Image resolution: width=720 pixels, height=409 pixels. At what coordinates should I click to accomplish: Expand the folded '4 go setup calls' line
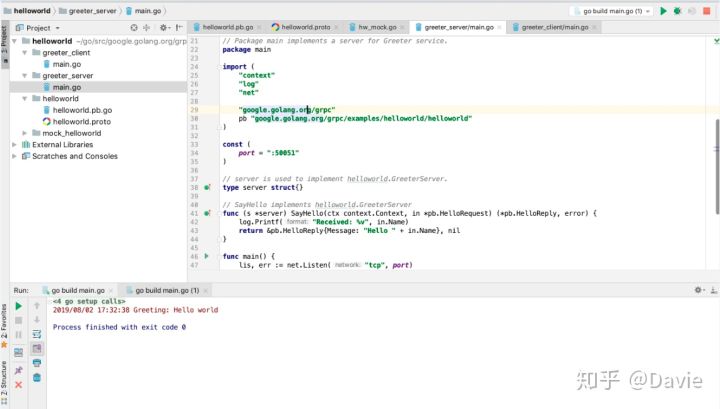point(89,301)
